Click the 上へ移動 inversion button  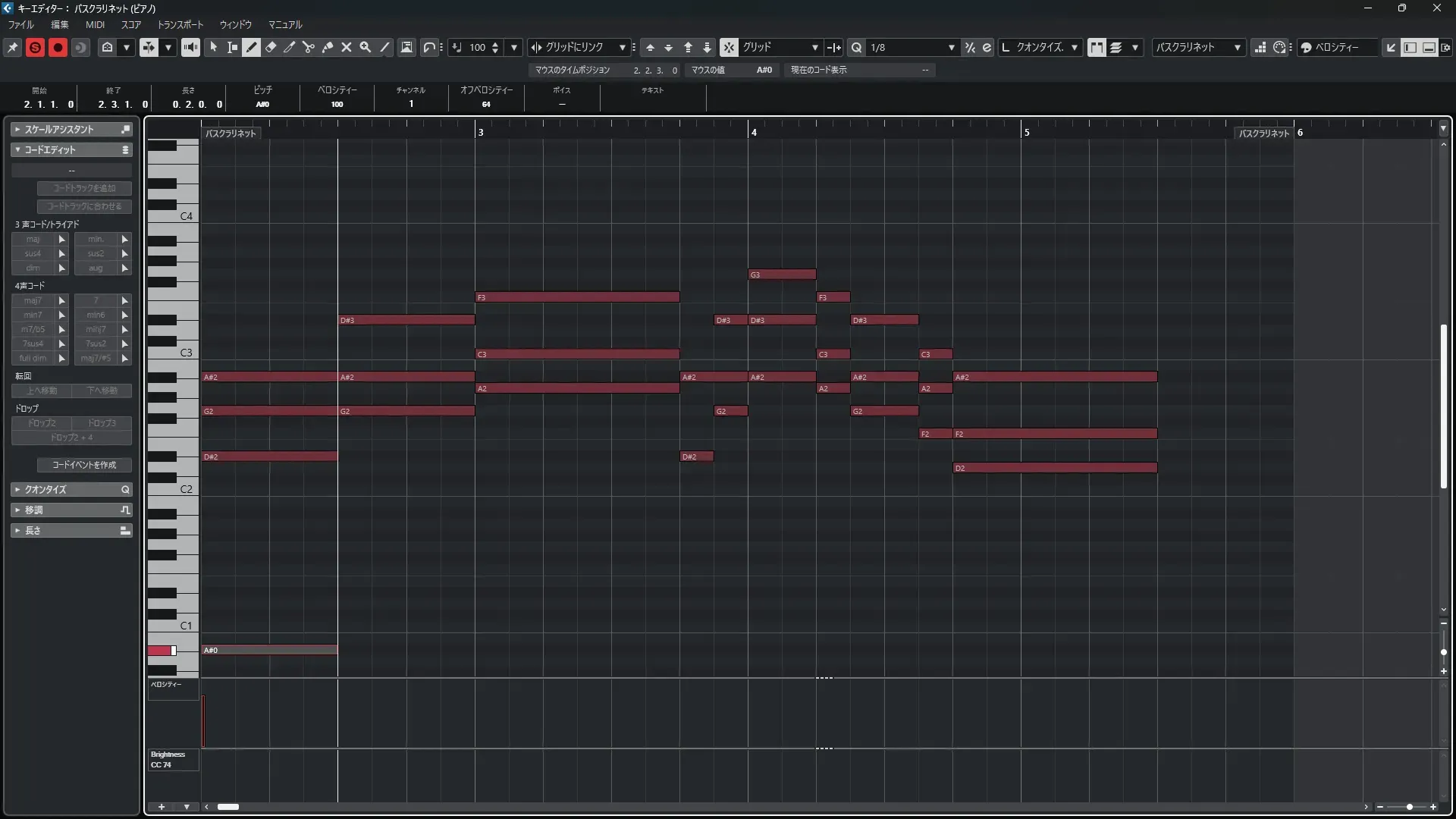click(42, 391)
